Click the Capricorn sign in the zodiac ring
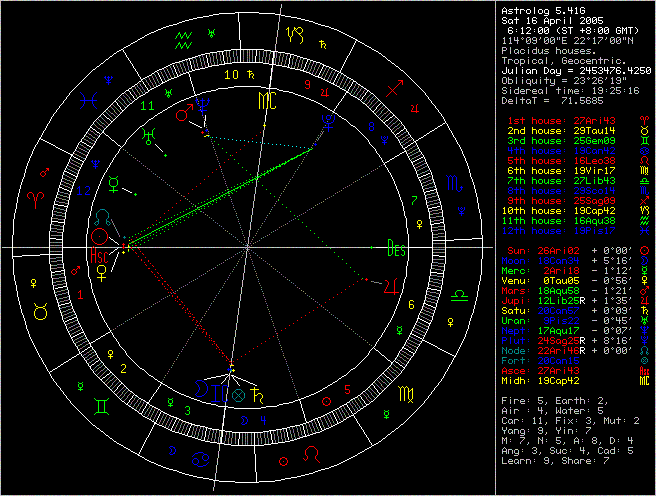656x496 pixels. 296,36
